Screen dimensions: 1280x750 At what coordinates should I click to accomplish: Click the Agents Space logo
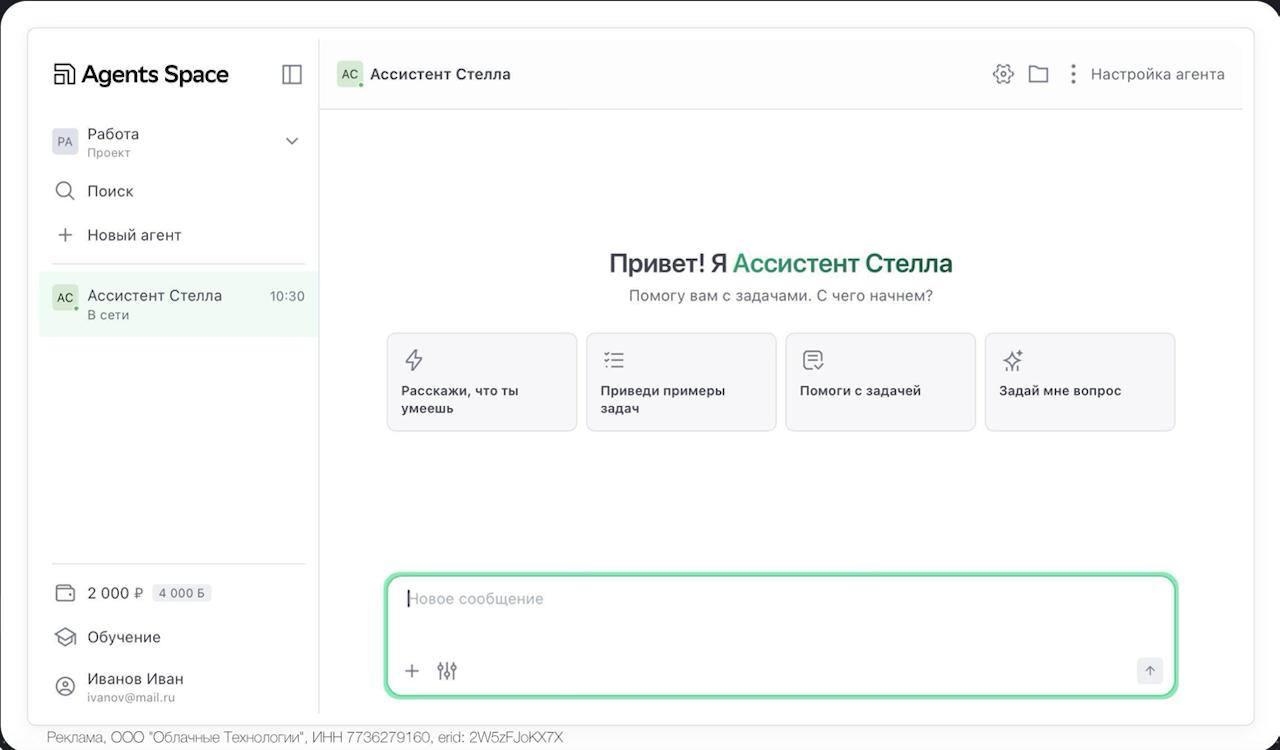tap(141, 74)
